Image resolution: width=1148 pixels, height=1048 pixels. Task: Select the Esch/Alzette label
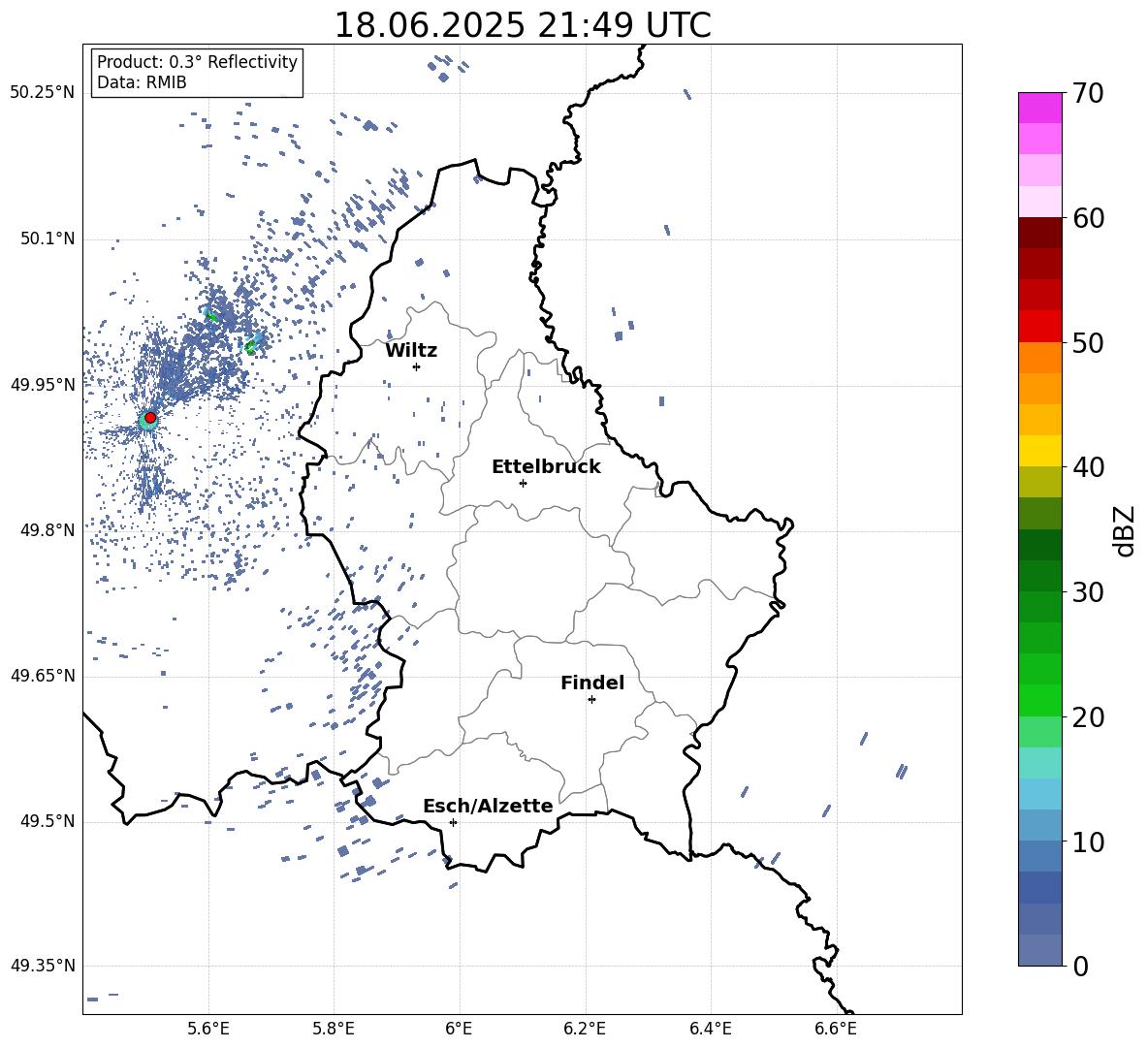488,806
